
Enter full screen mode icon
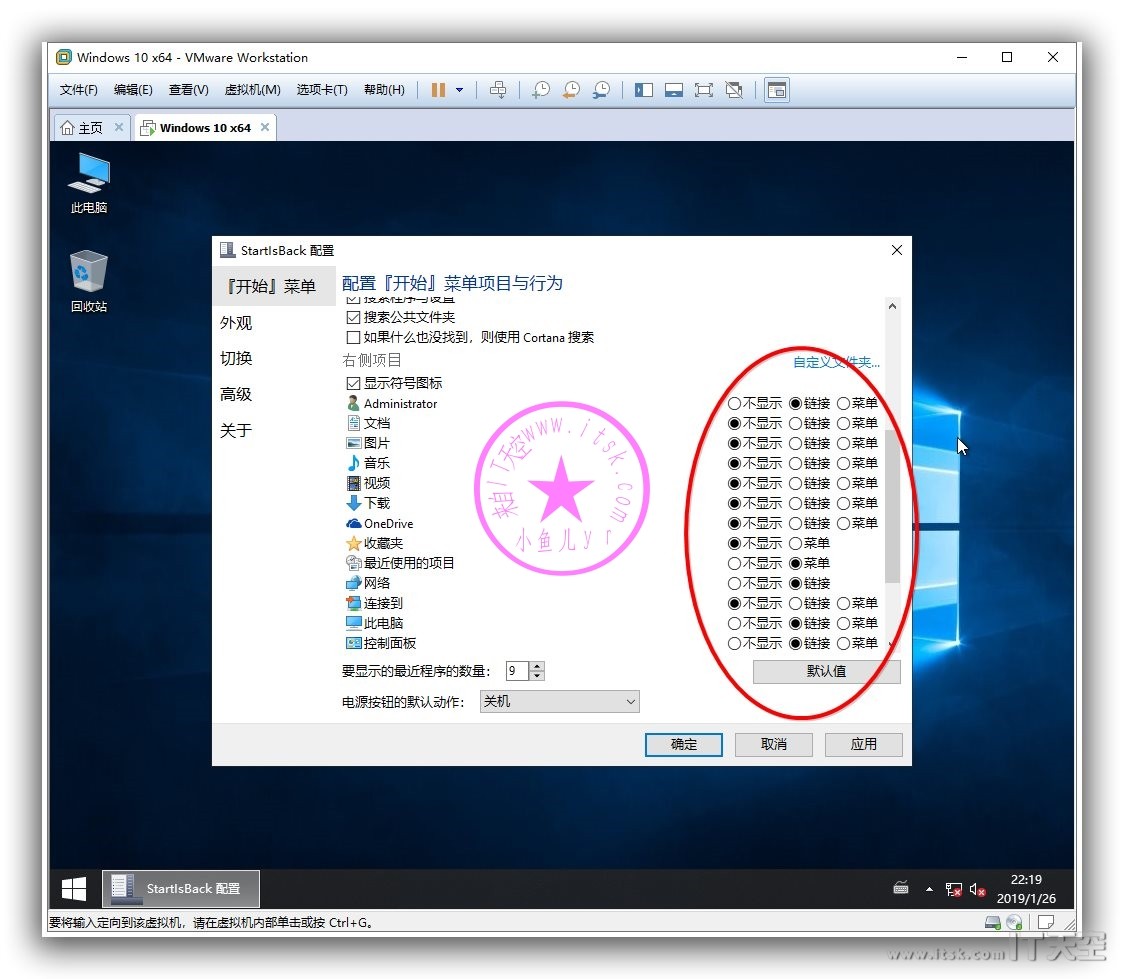pos(704,90)
